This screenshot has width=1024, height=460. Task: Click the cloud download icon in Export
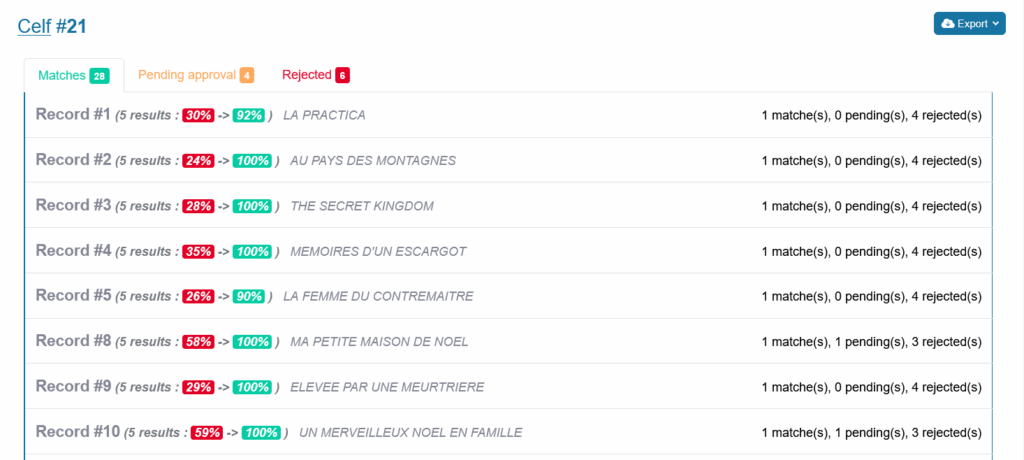pyautogui.click(x=948, y=24)
